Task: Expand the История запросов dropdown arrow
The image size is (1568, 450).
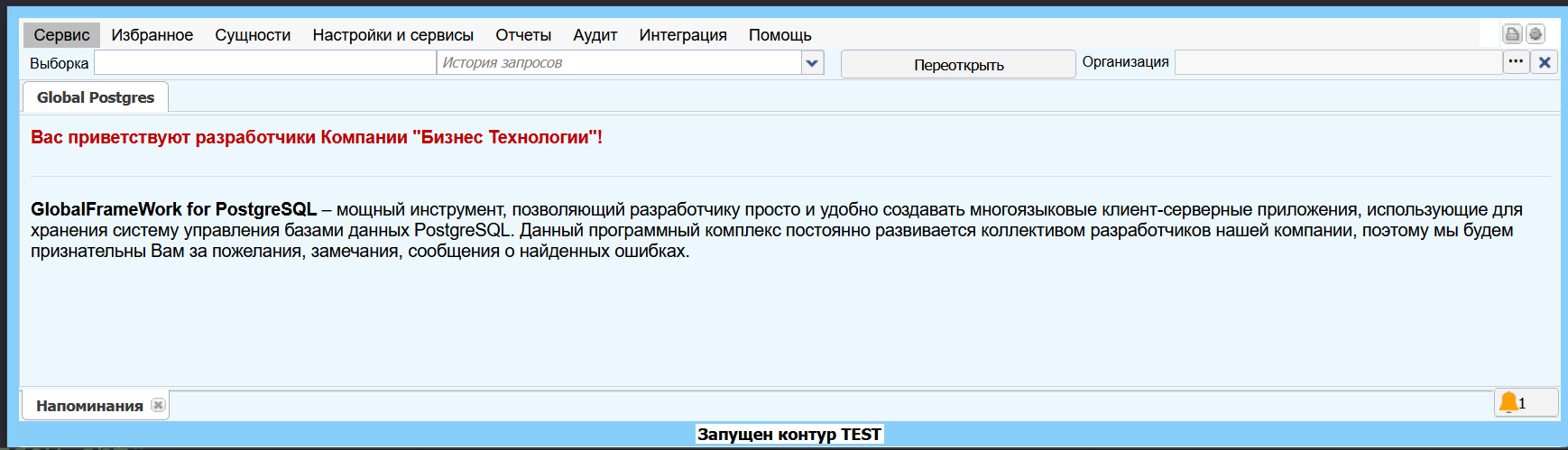Action: click(812, 63)
